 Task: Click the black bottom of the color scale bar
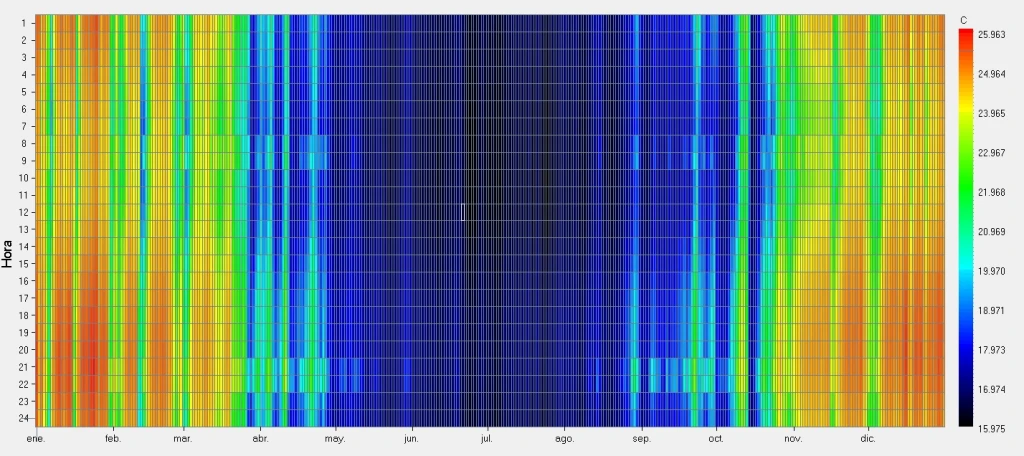click(965, 420)
